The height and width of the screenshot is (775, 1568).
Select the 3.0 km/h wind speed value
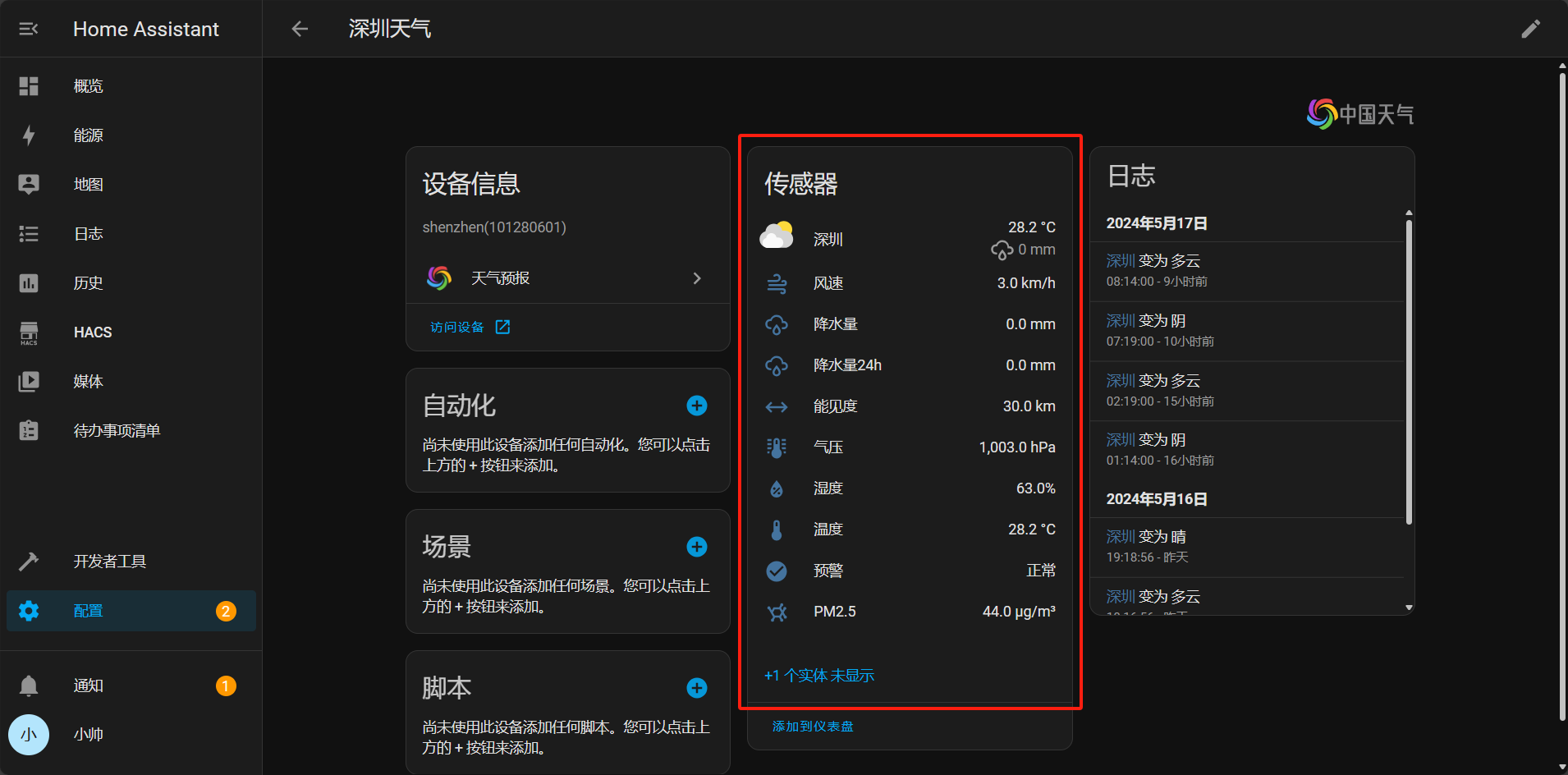click(x=1026, y=283)
